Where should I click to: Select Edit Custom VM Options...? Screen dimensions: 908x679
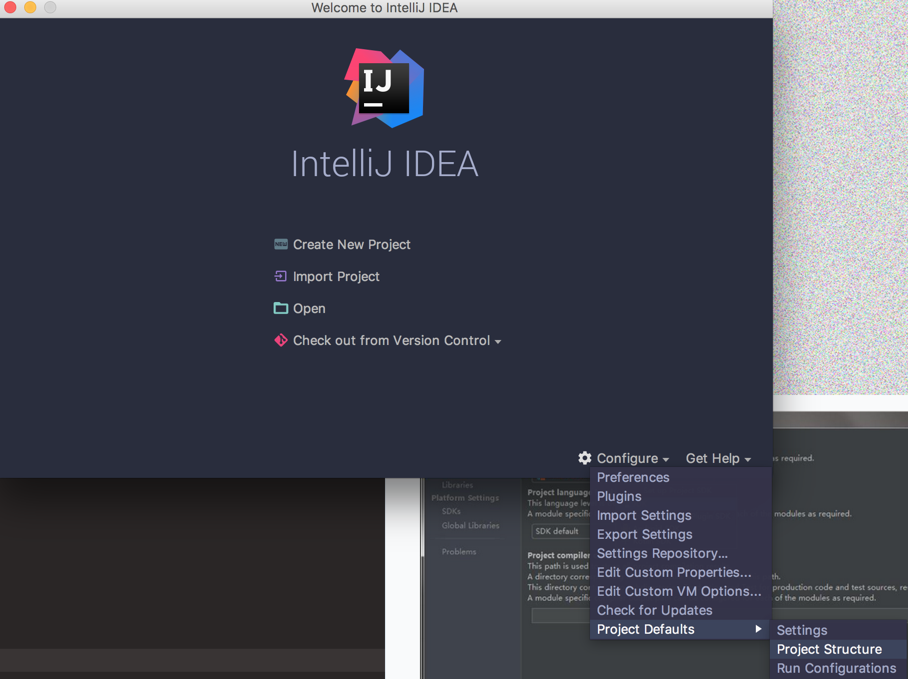(x=680, y=592)
